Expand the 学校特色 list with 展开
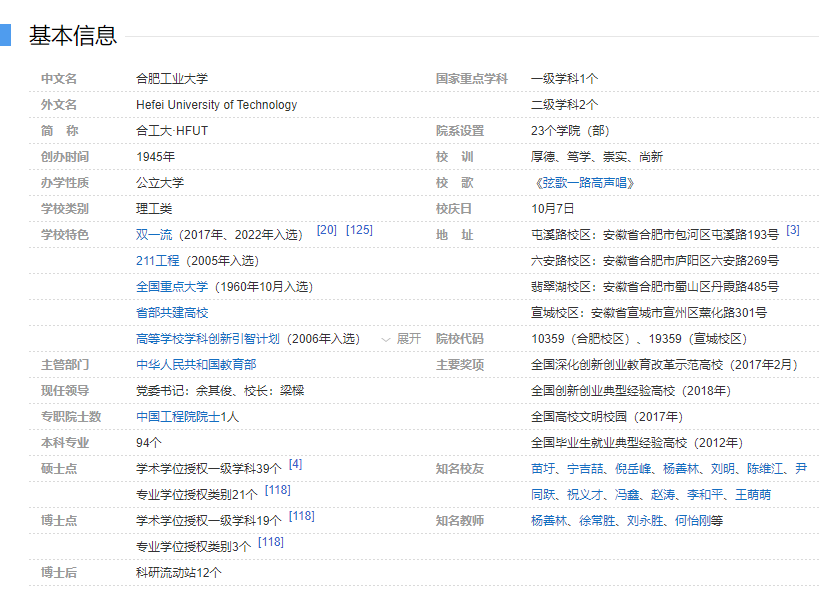831x611 pixels. (x=402, y=339)
